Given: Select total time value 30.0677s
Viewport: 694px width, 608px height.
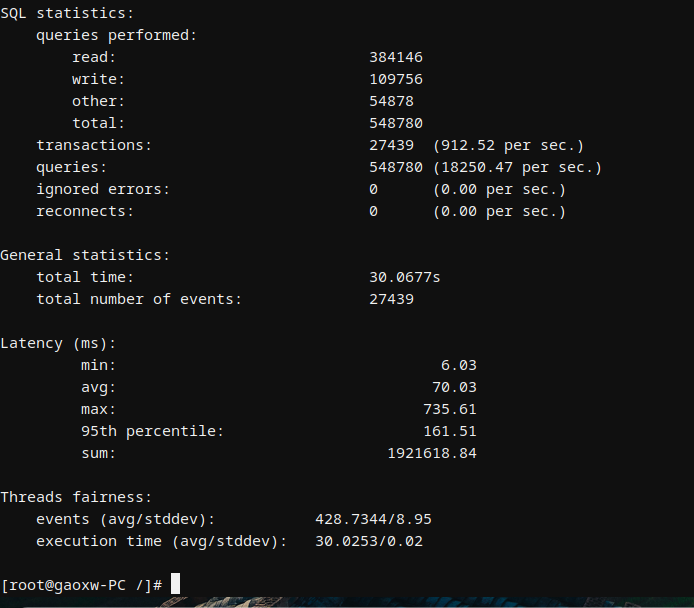Looking at the screenshot, I should (x=405, y=277).
